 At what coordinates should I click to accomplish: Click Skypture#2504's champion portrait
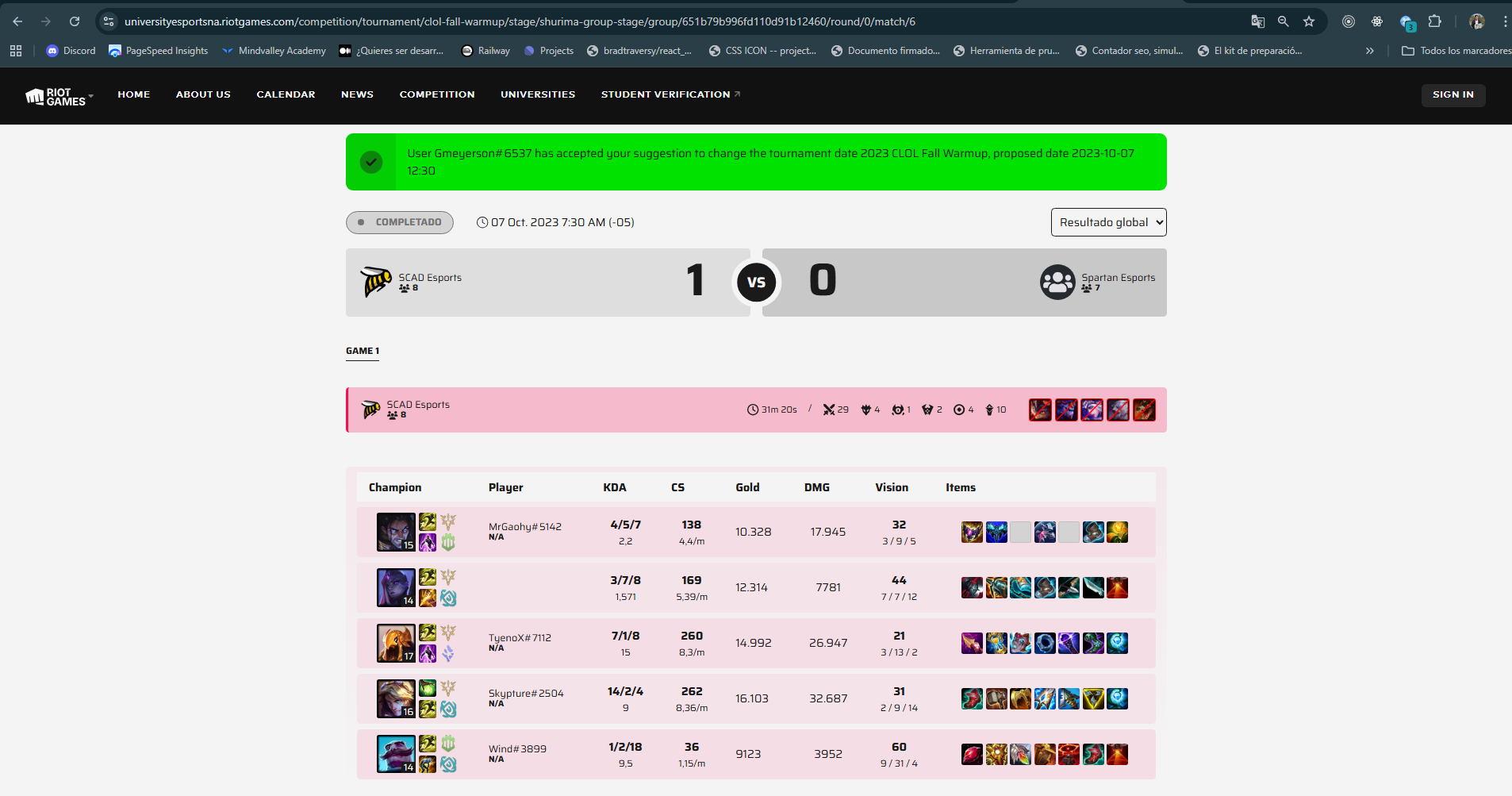click(396, 698)
